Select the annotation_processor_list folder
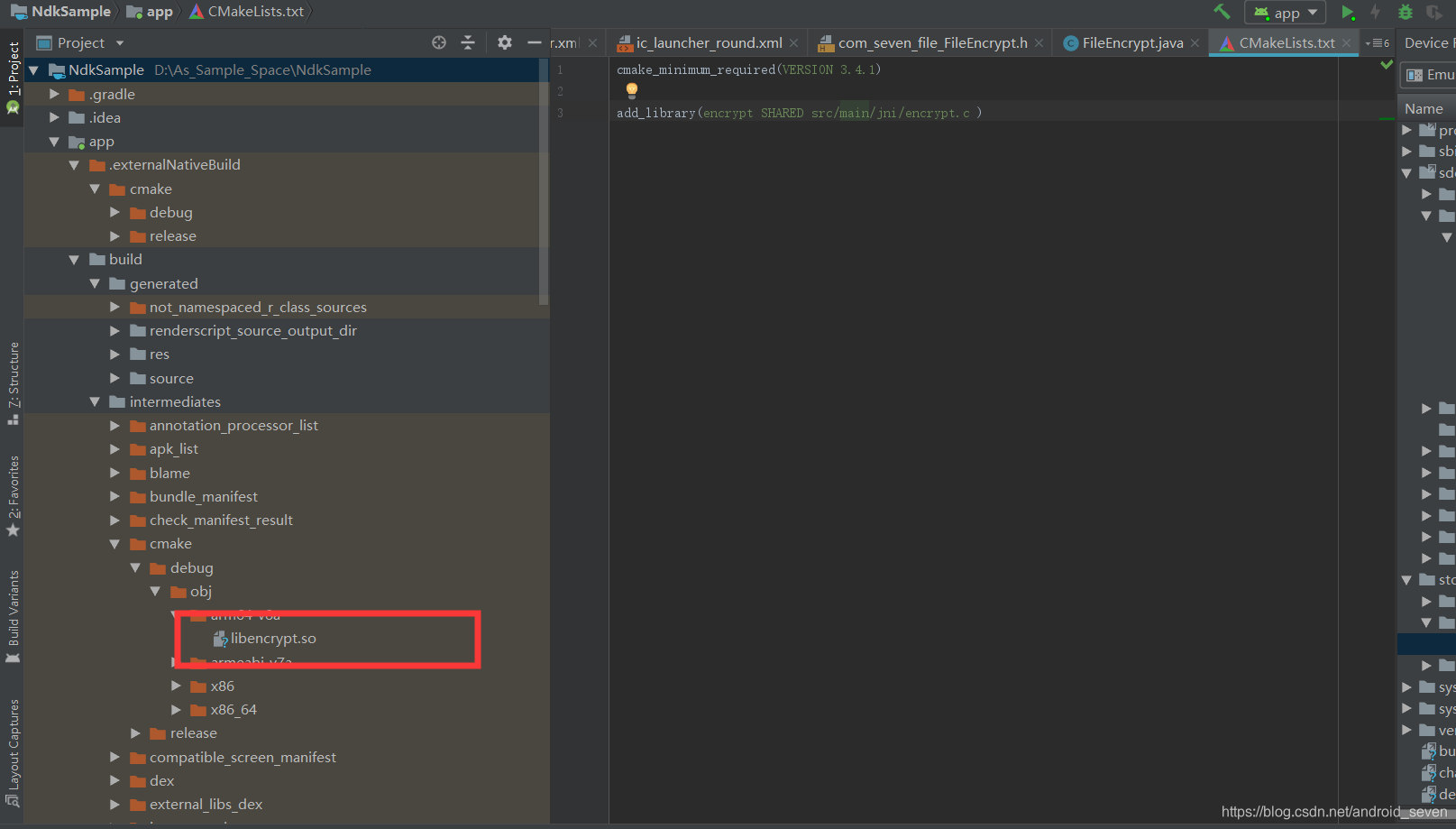This screenshot has width=1456, height=829. pyautogui.click(x=234, y=426)
